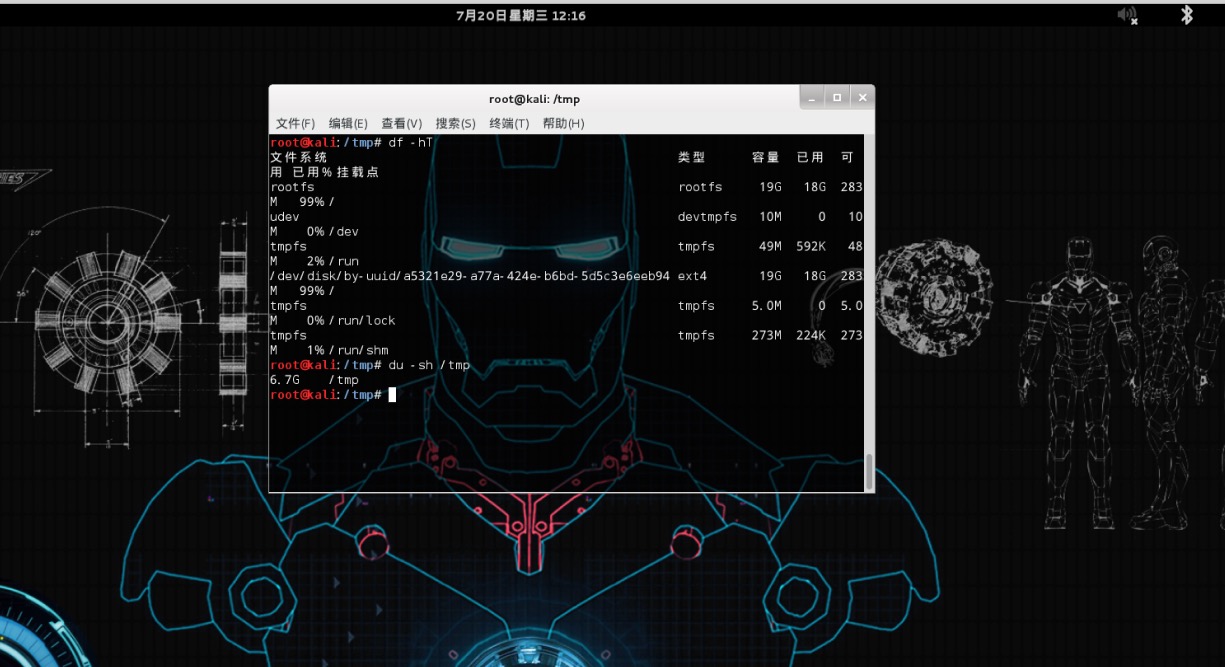
Task: Click the '592K' used value
Action: (810, 247)
